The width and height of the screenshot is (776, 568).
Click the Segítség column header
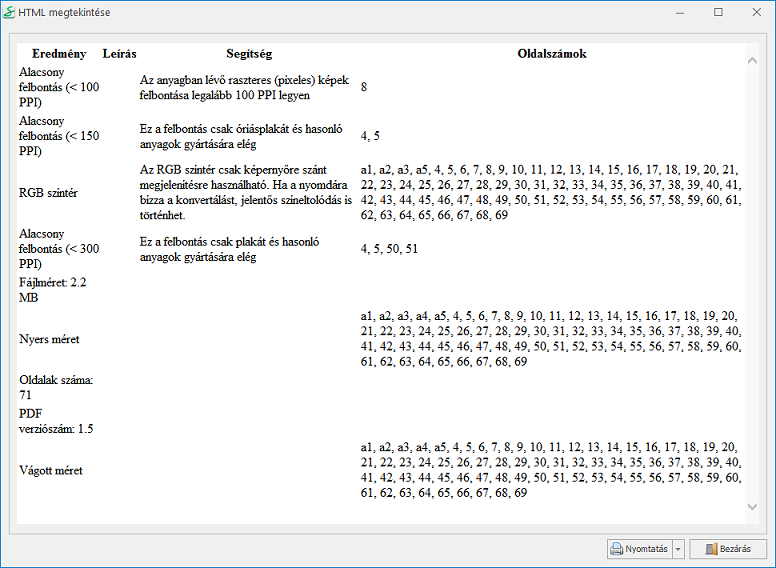[x=249, y=54]
